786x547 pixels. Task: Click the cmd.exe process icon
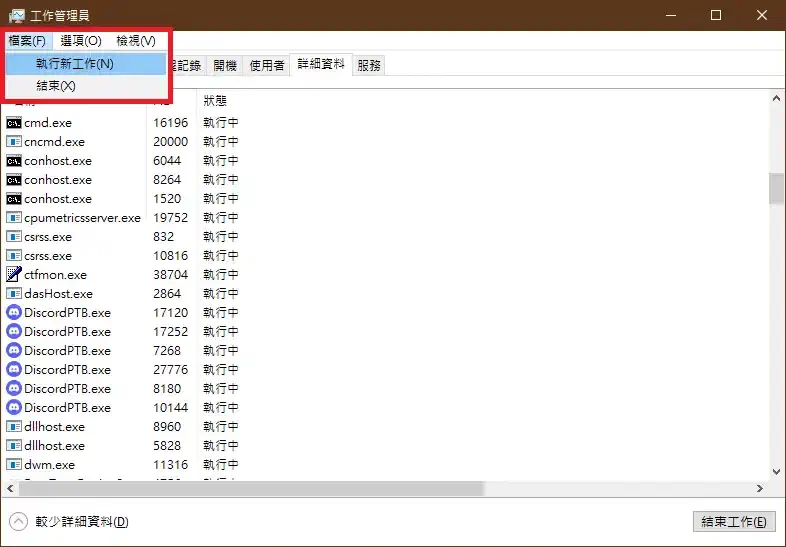pos(14,123)
